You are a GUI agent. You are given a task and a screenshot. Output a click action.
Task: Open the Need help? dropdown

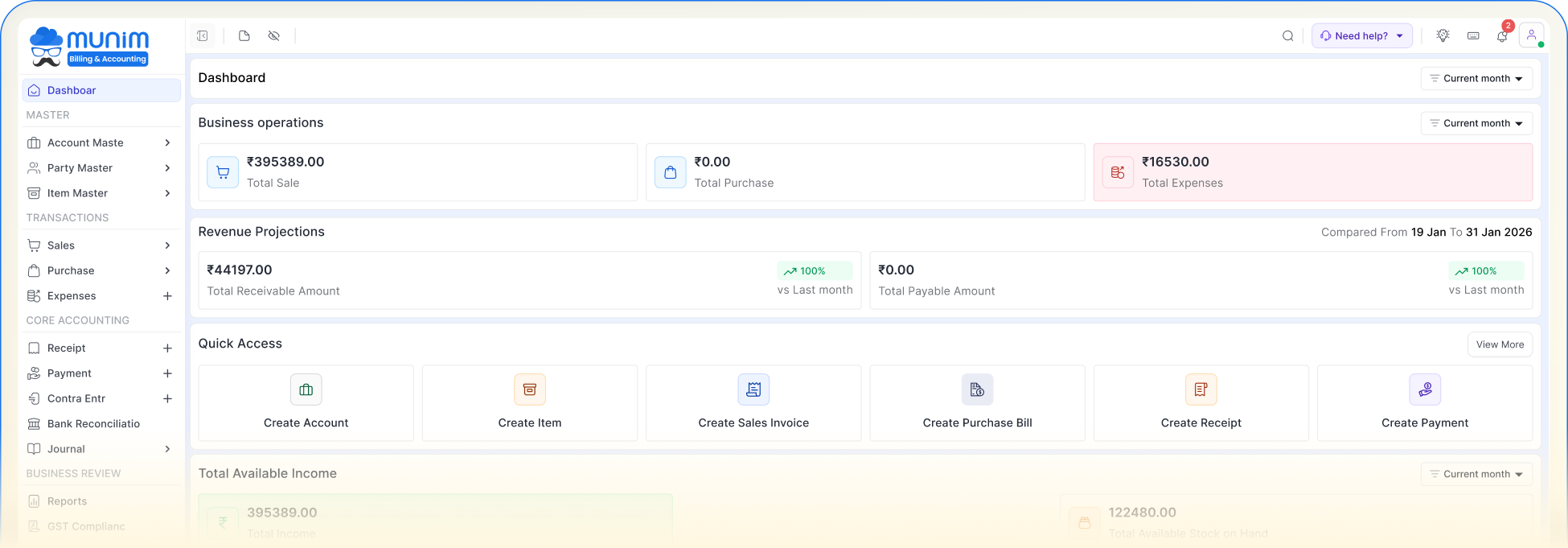tap(1362, 36)
